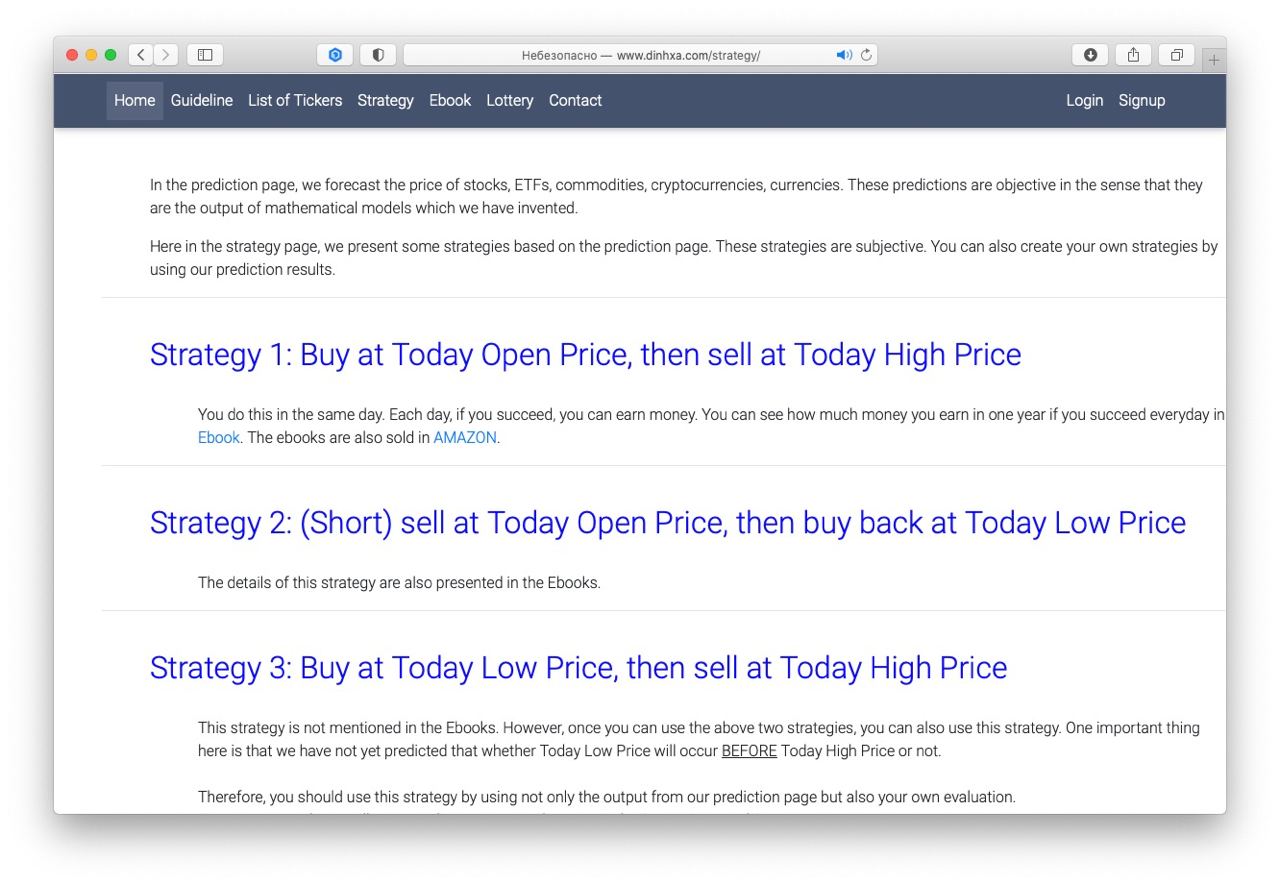This screenshot has height=885, width=1280.
Task: Click the underlined word BEFORE
Action: [x=749, y=751]
